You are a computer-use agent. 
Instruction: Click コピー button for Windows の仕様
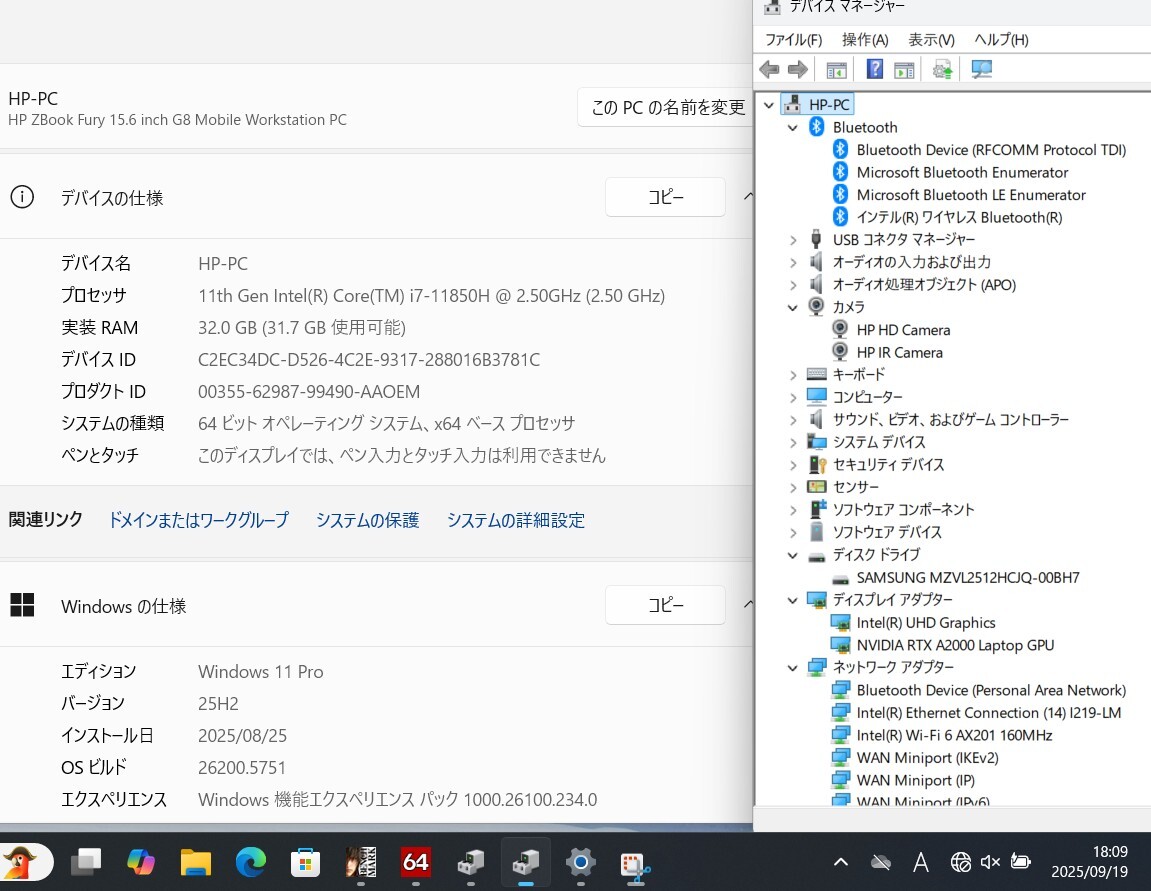click(665, 605)
